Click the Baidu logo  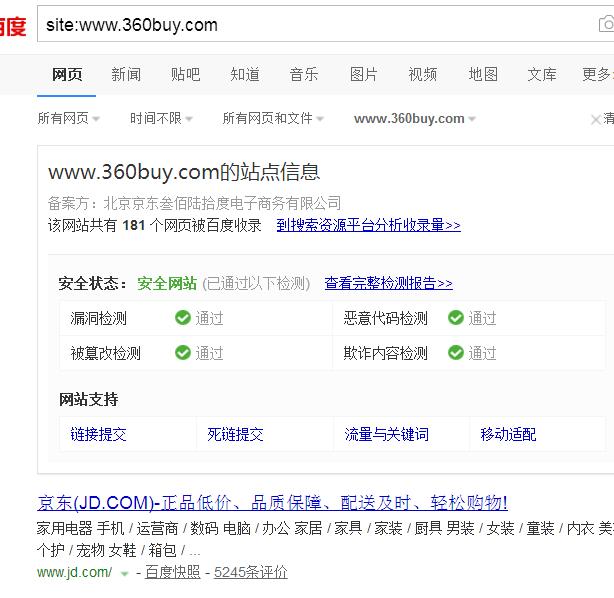pos(13,27)
